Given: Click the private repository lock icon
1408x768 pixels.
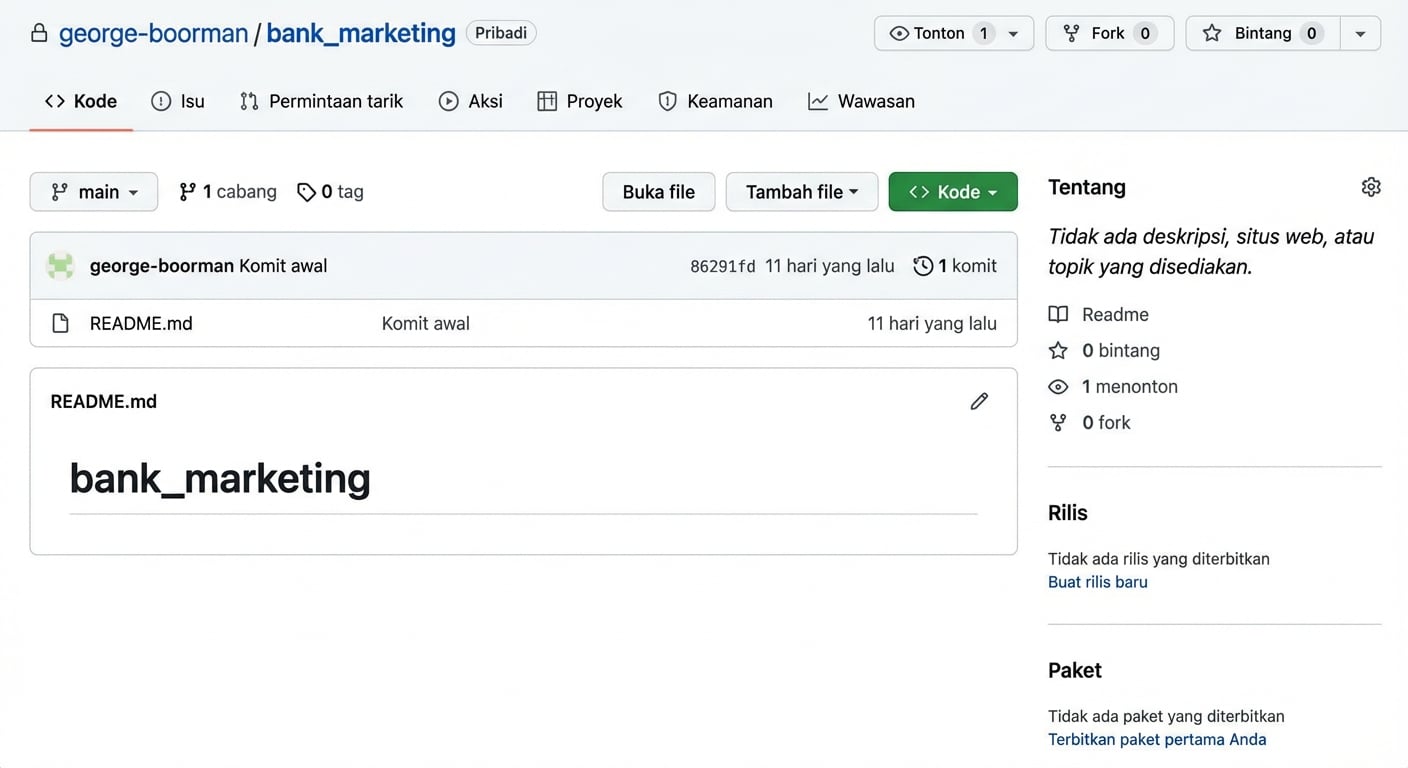Looking at the screenshot, I should click(x=40, y=33).
